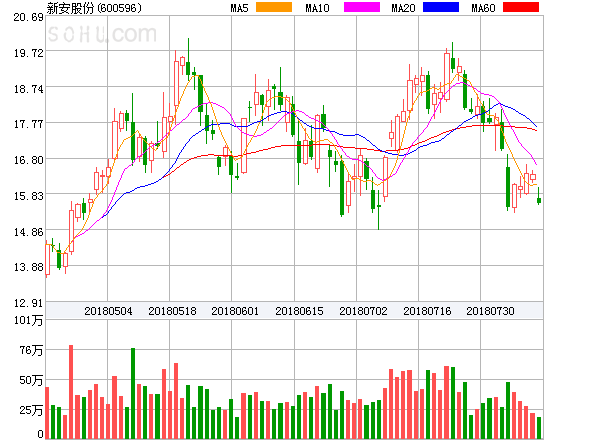Click the MA10 legend label

(x=317, y=8)
